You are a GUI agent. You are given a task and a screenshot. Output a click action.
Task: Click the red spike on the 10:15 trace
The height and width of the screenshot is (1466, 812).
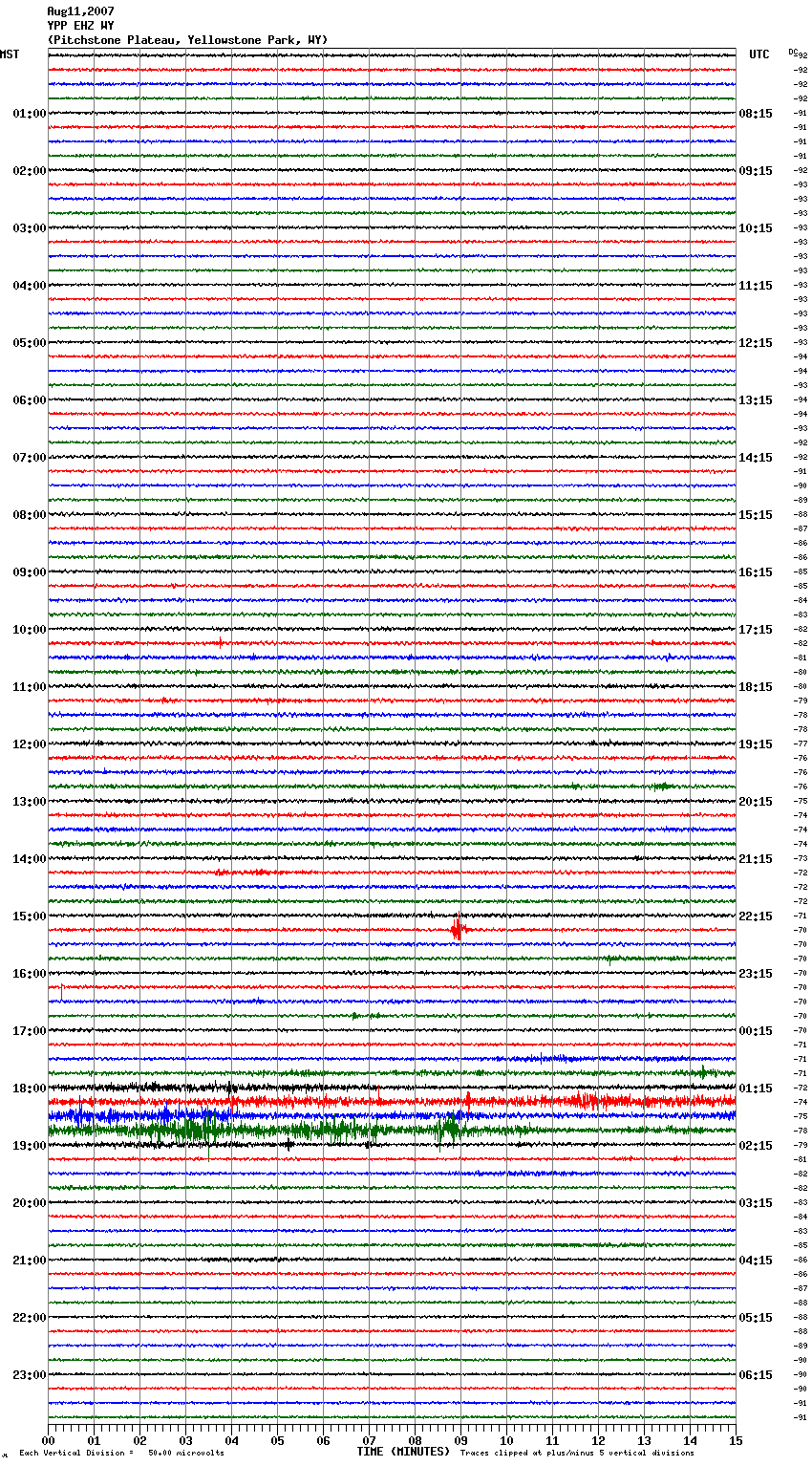click(x=221, y=642)
